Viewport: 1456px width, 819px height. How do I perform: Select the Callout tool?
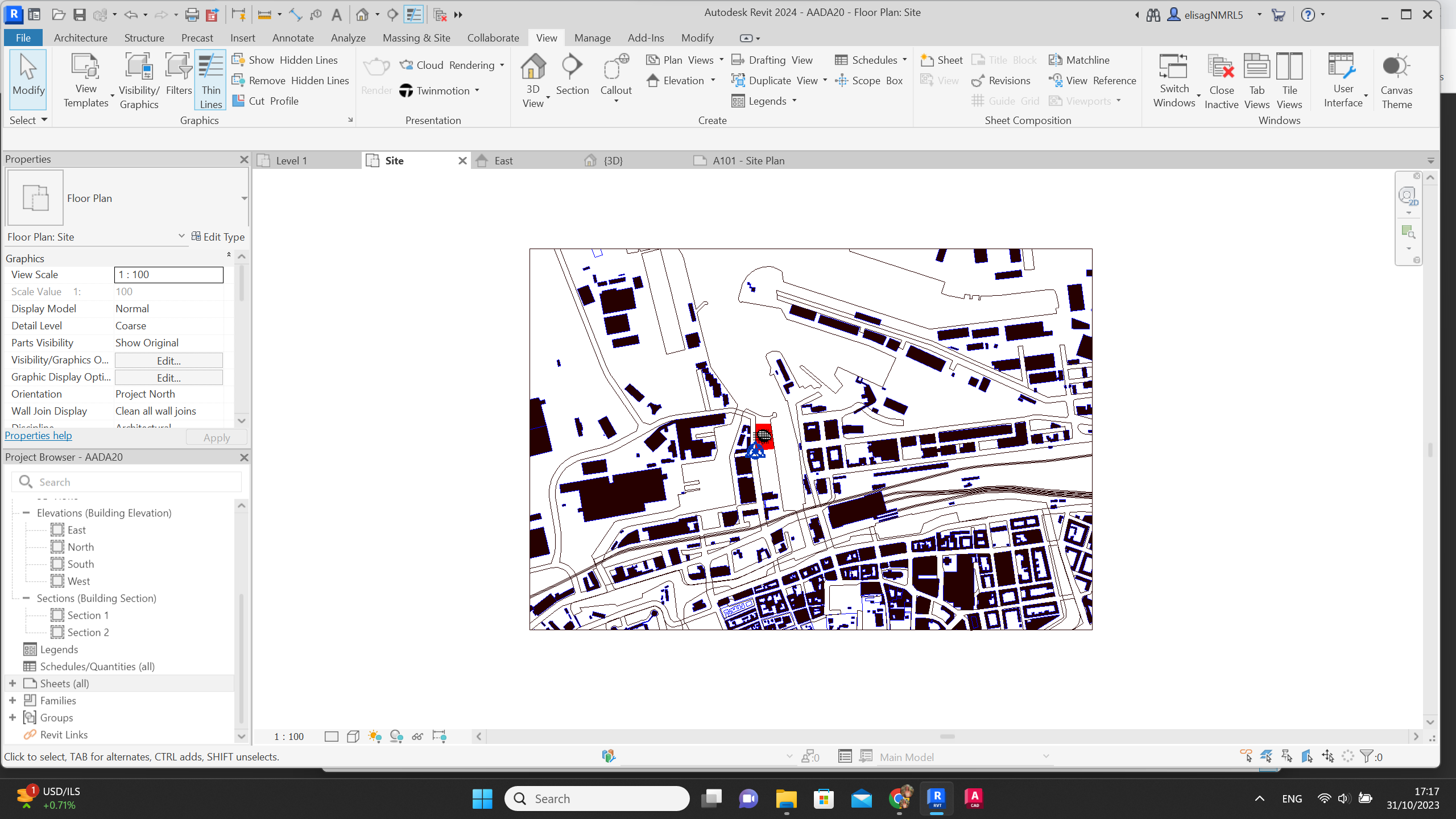point(616,77)
